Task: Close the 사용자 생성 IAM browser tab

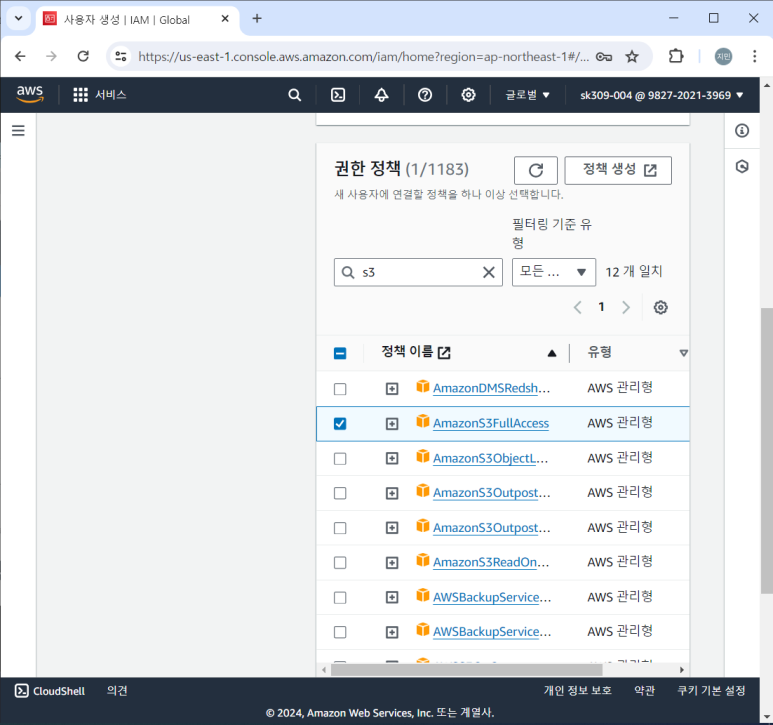Action: [x=225, y=19]
